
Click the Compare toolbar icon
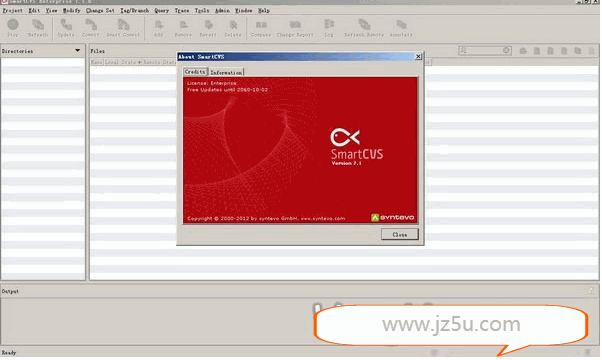click(261, 28)
